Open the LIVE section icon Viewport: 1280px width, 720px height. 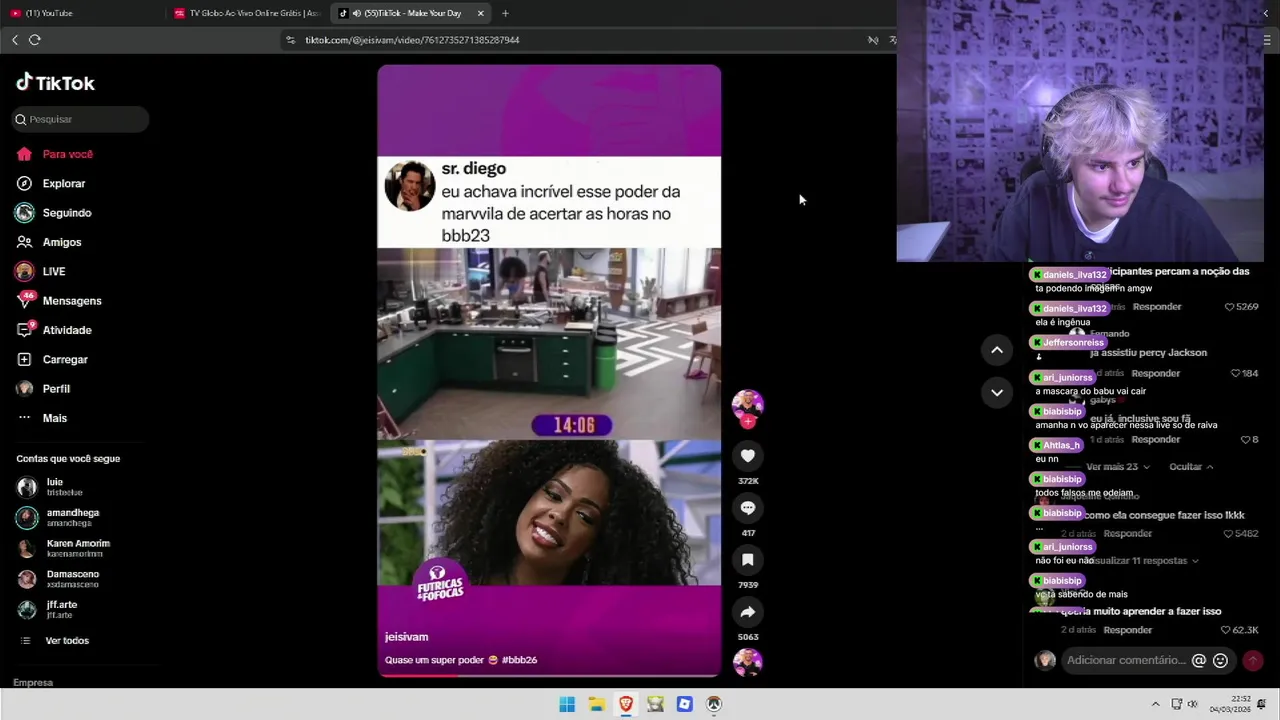coord(24,271)
